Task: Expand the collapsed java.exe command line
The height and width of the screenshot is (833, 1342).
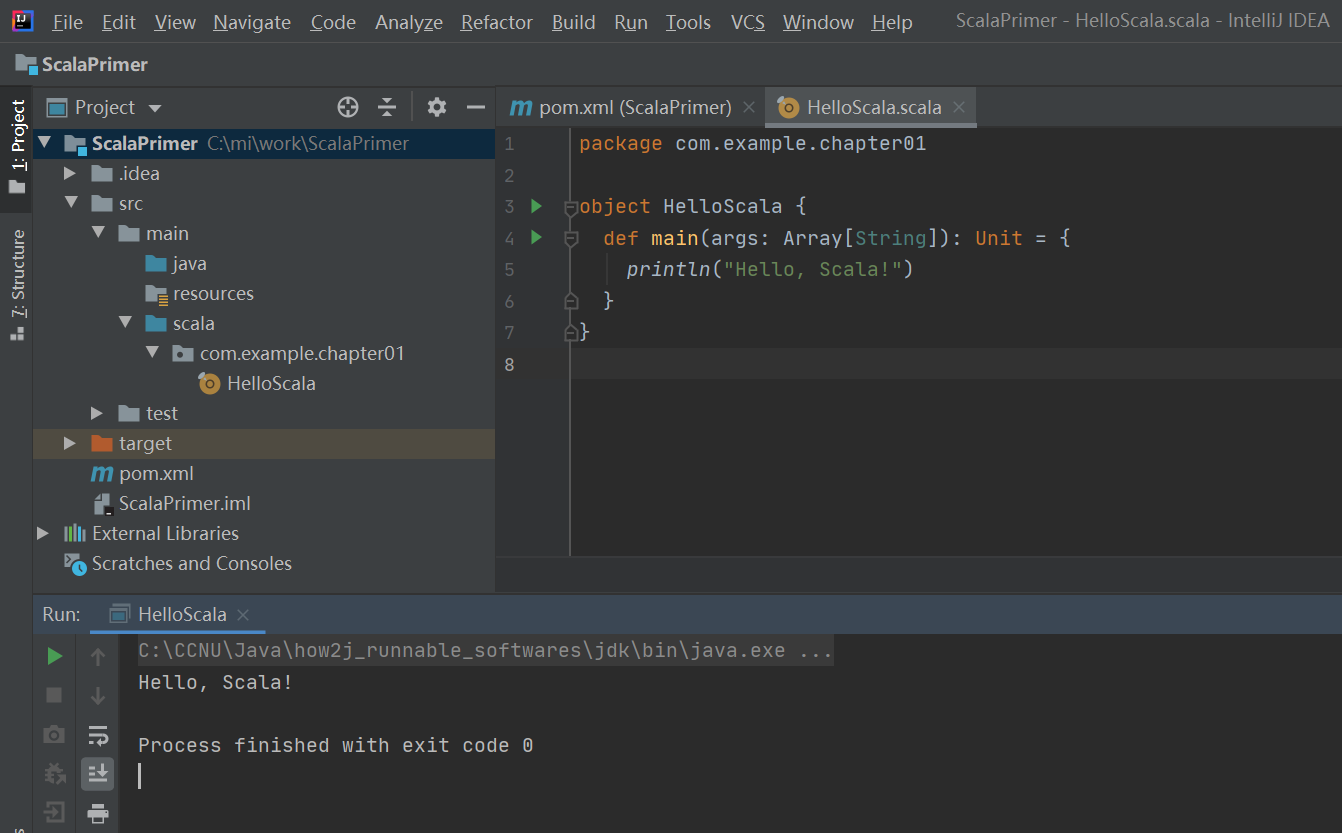Action: coord(486,651)
